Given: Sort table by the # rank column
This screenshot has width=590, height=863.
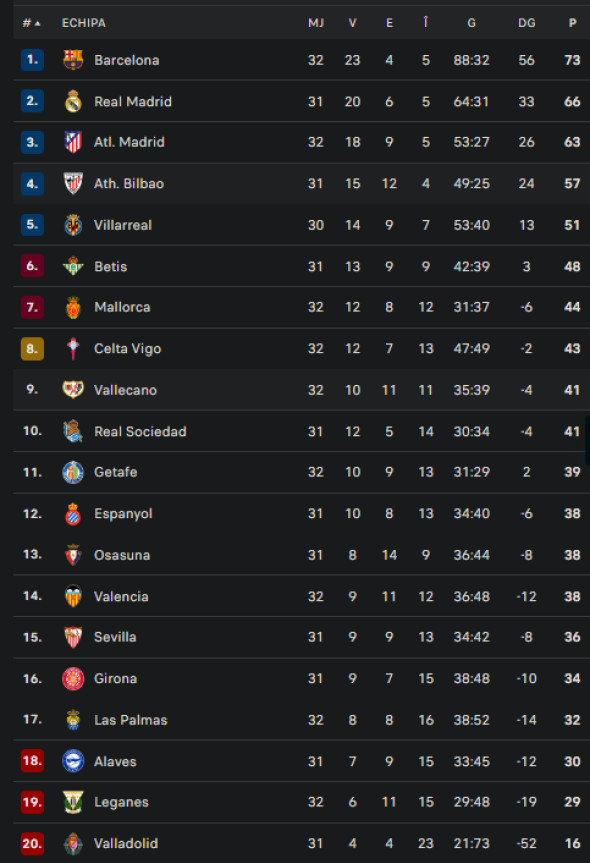Looking at the screenshot, I should [31, 23].
